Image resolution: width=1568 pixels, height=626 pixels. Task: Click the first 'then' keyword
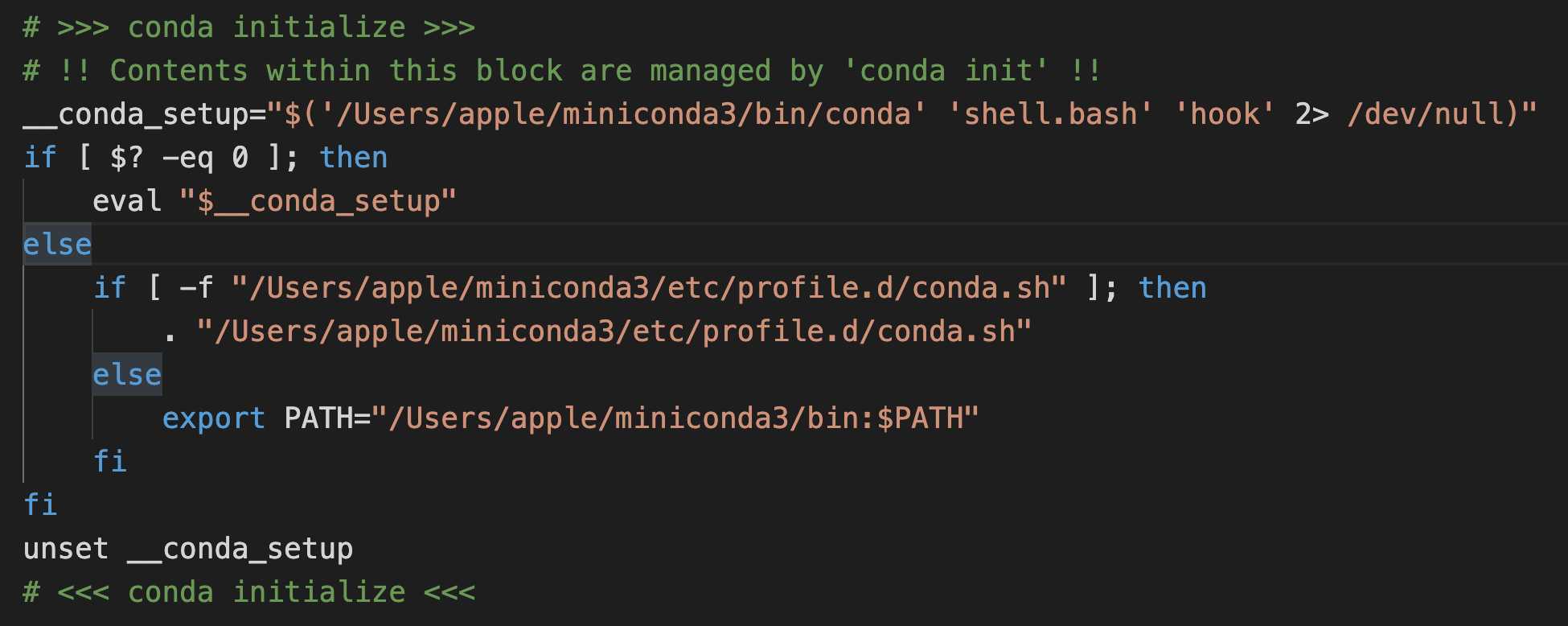tap(354, 157)
